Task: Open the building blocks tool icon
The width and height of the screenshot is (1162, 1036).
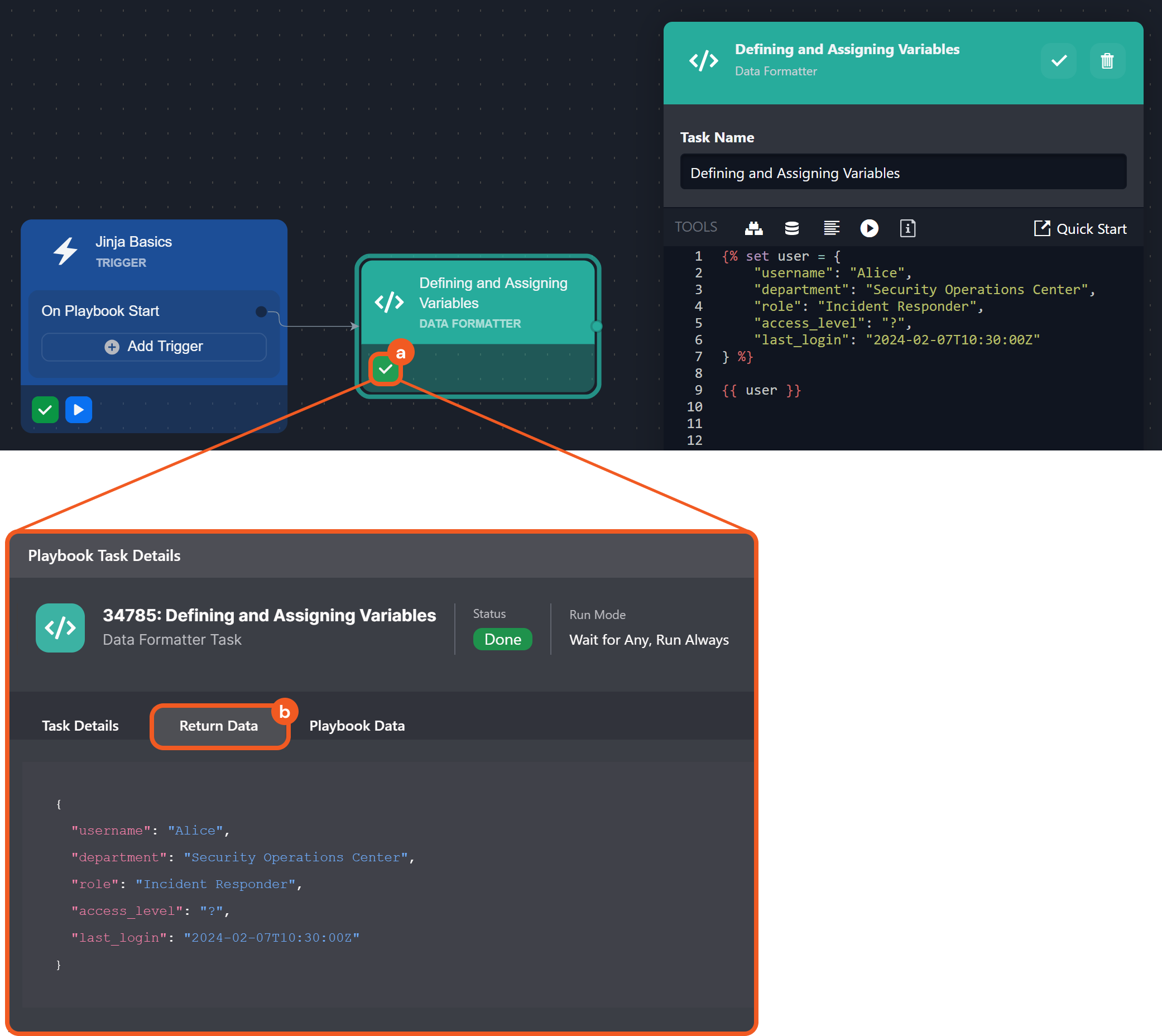Action: (753, 228)
